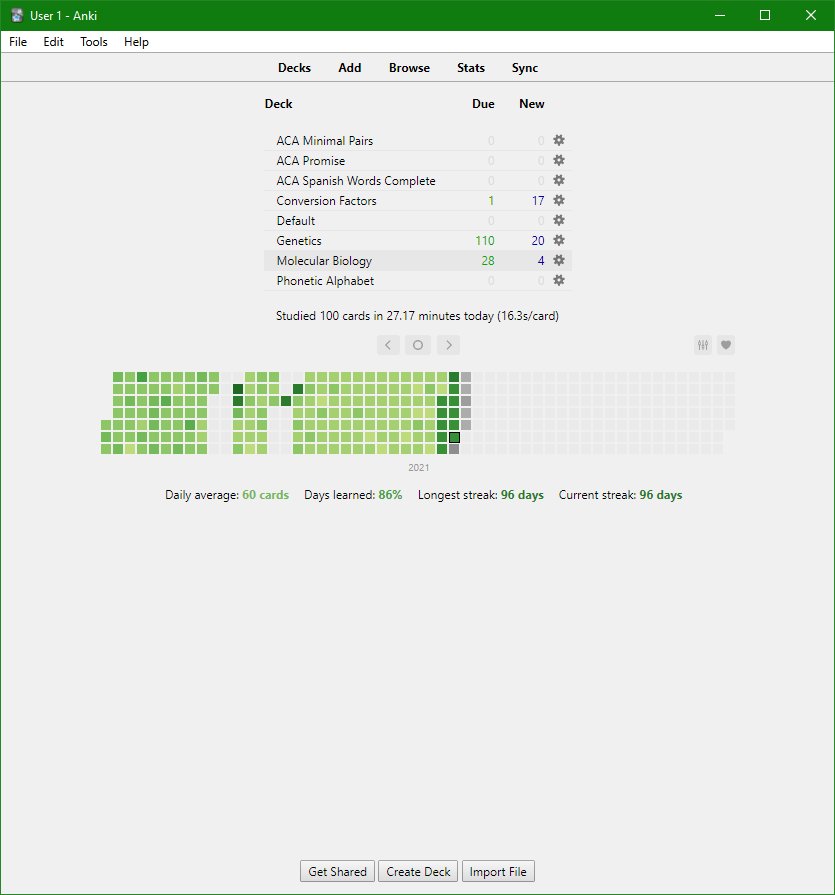Click the Sync link in top bar
Viewport: 835px width, 895px height.
525,68
